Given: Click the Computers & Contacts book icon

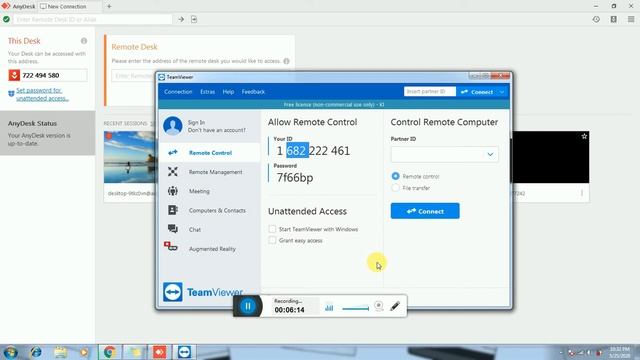Looking at the screenshot, I should click(x=173, y=210).
